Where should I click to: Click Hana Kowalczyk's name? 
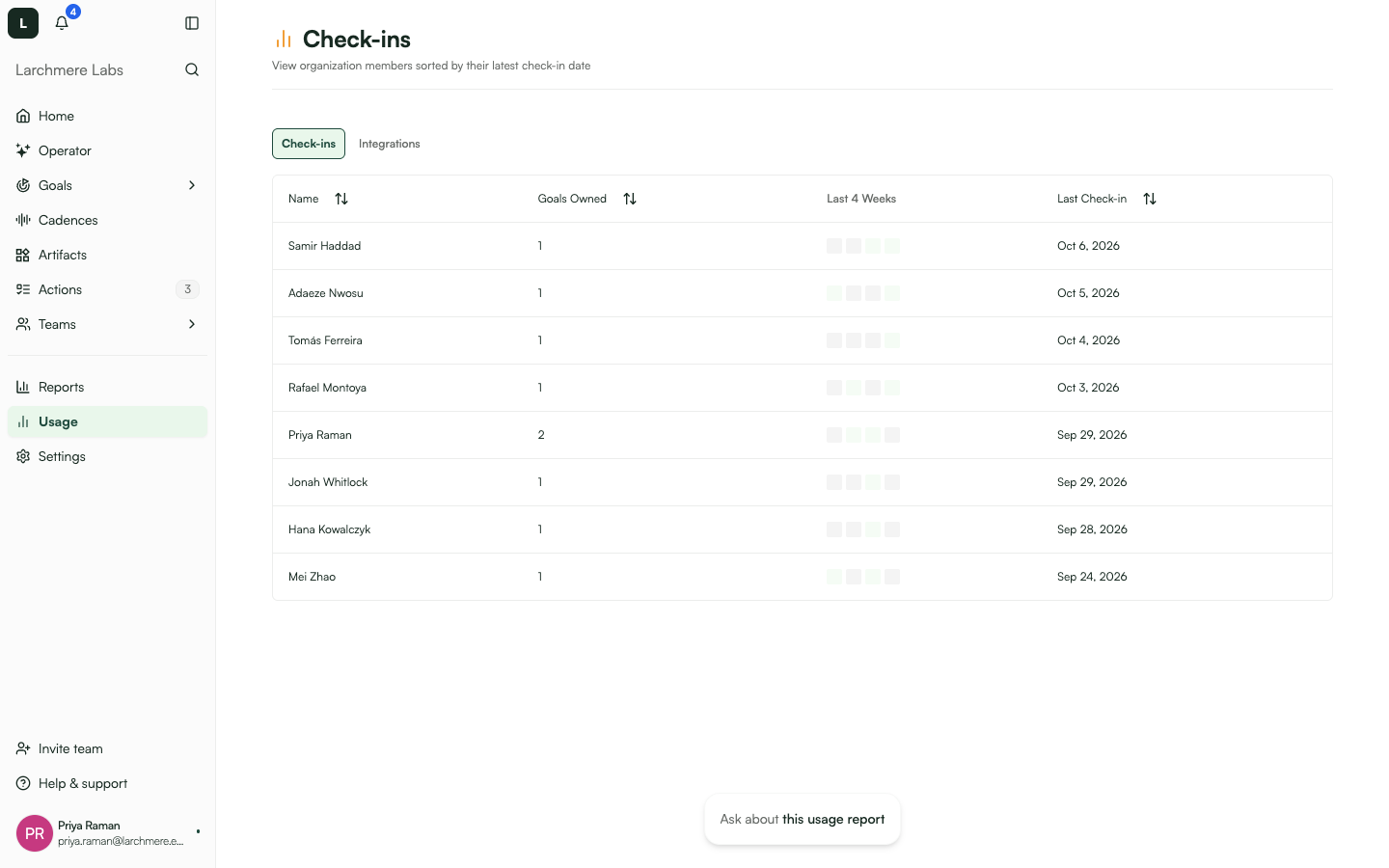(329, 529)
